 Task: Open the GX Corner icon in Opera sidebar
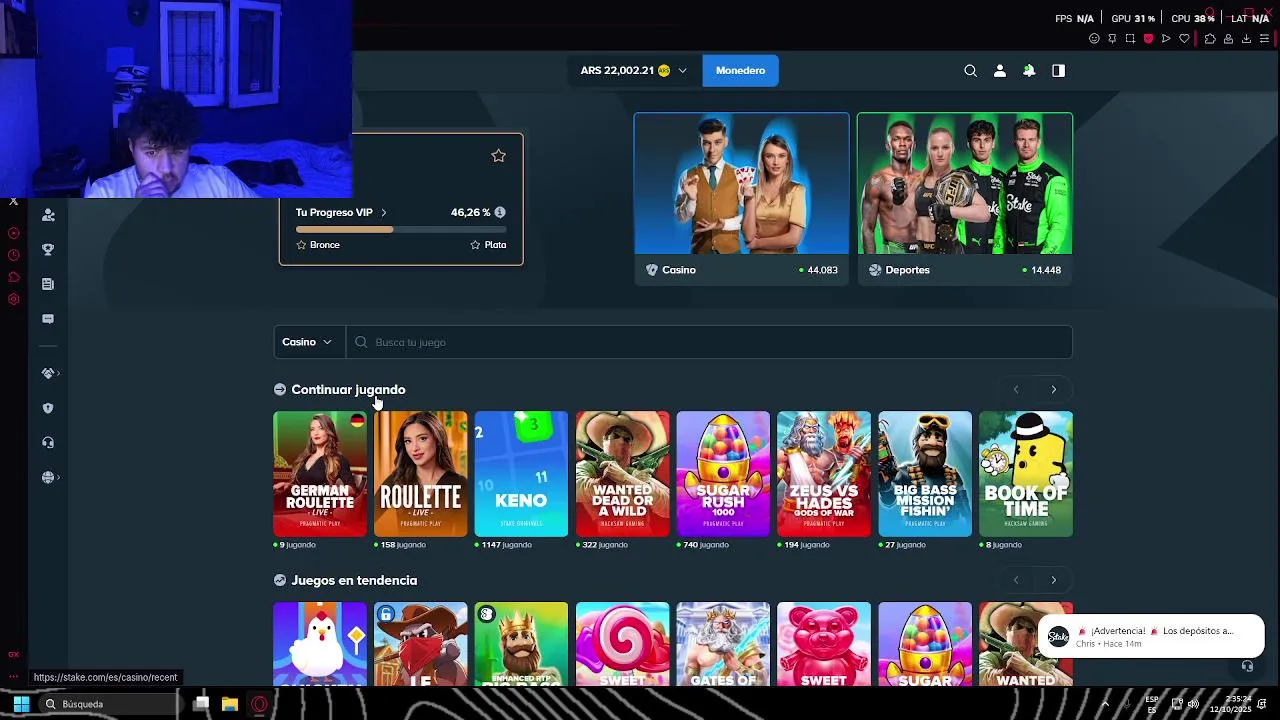click(14, 654)
